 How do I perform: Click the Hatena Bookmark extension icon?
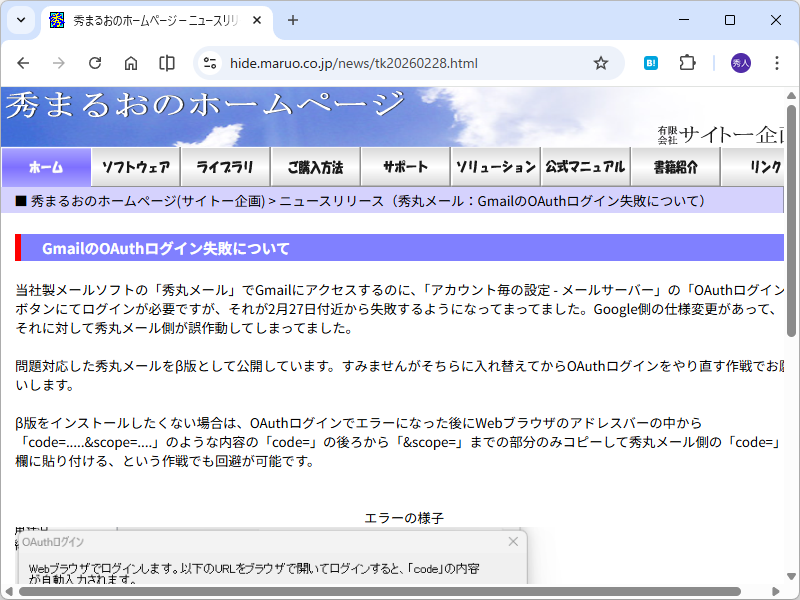coord(650,62)
